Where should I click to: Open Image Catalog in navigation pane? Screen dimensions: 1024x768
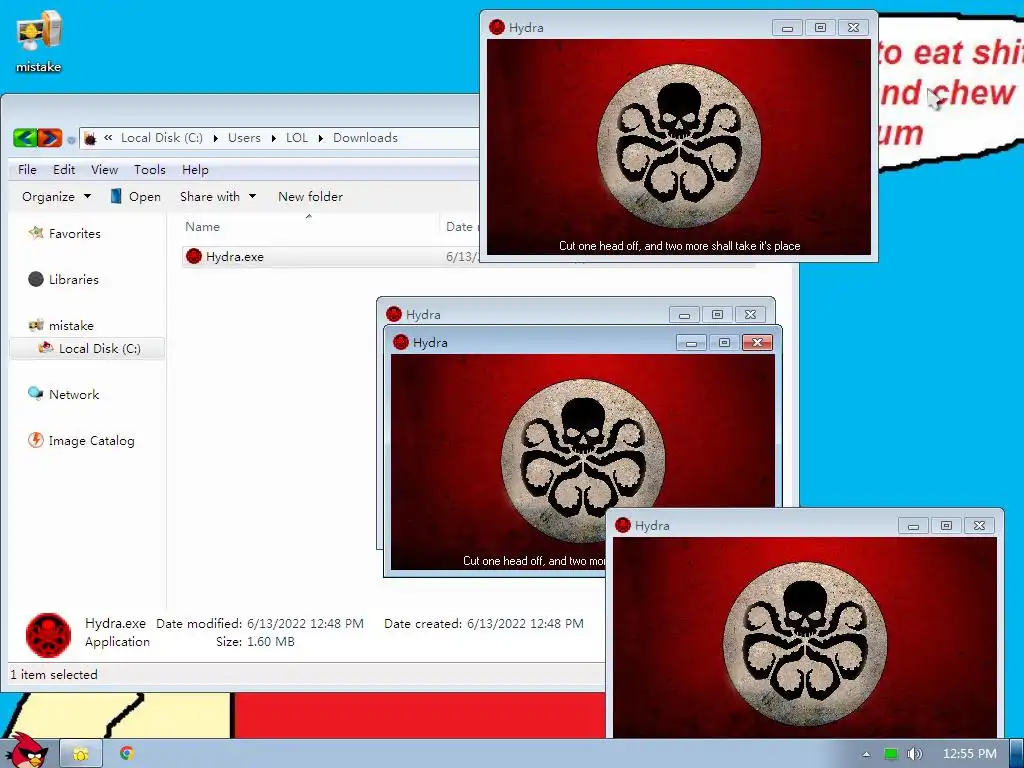91,441
